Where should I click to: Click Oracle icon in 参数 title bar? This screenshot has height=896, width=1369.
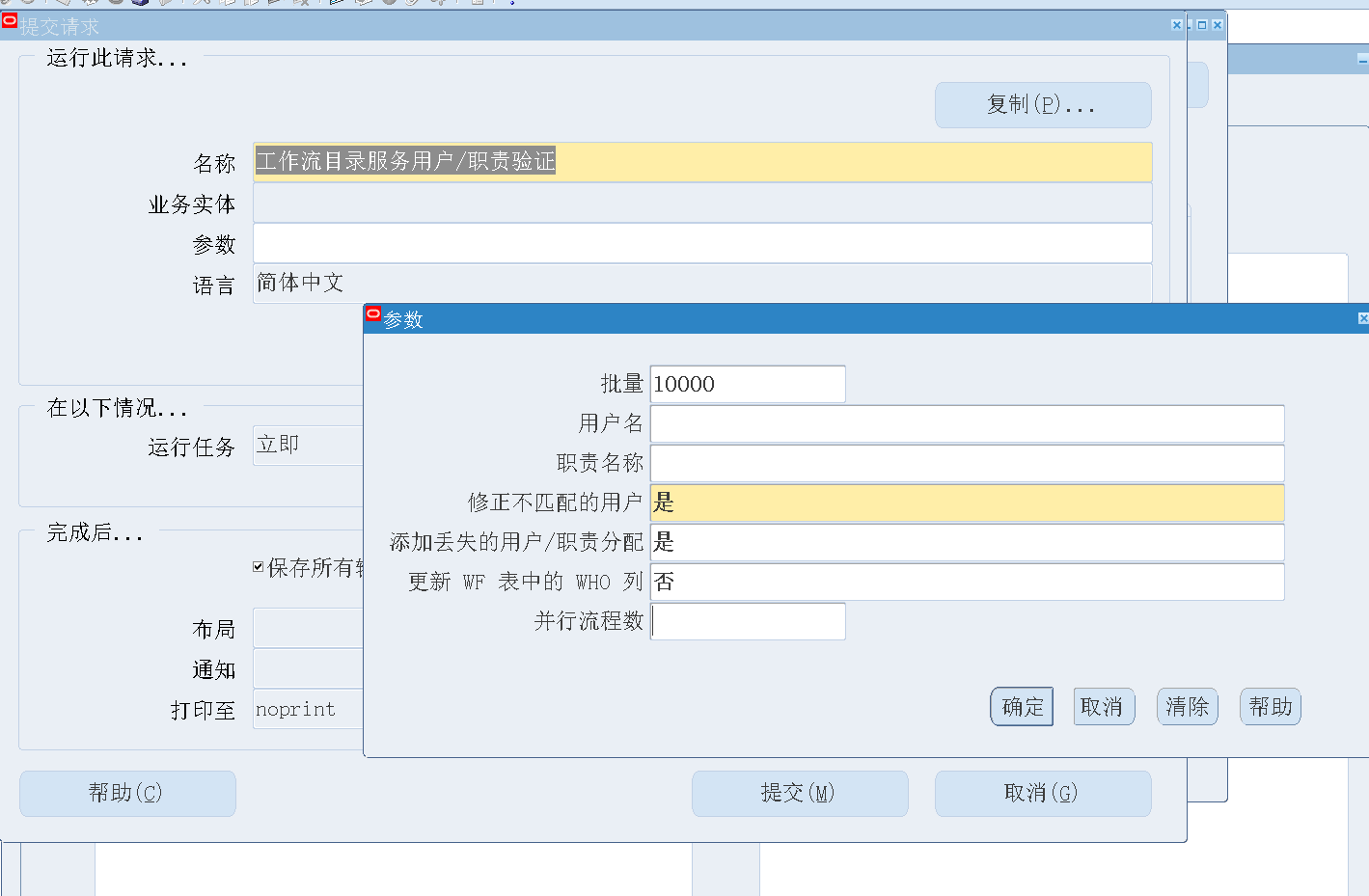pyautogui.click(x=373, y=313)
